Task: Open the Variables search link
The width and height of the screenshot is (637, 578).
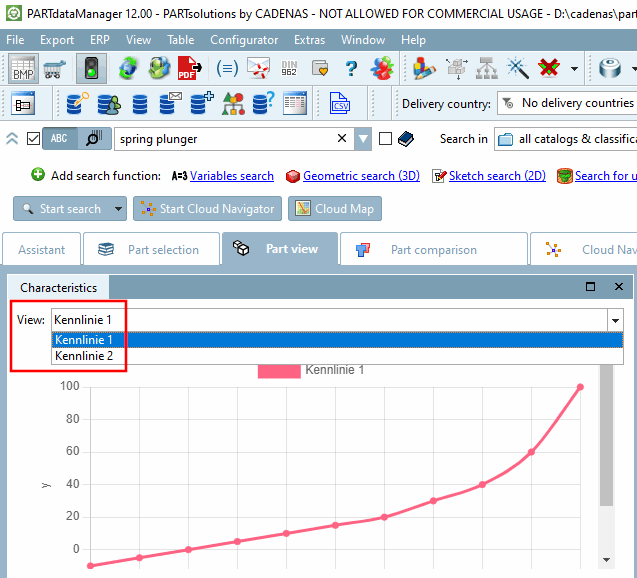Action: click(x=232, y=176)
